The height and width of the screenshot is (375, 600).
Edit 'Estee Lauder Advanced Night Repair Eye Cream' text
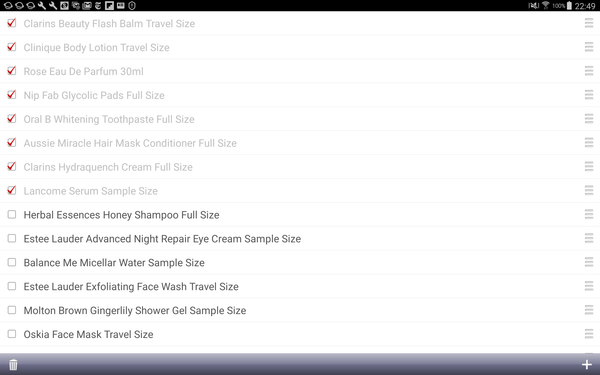(x=162, y=239)
